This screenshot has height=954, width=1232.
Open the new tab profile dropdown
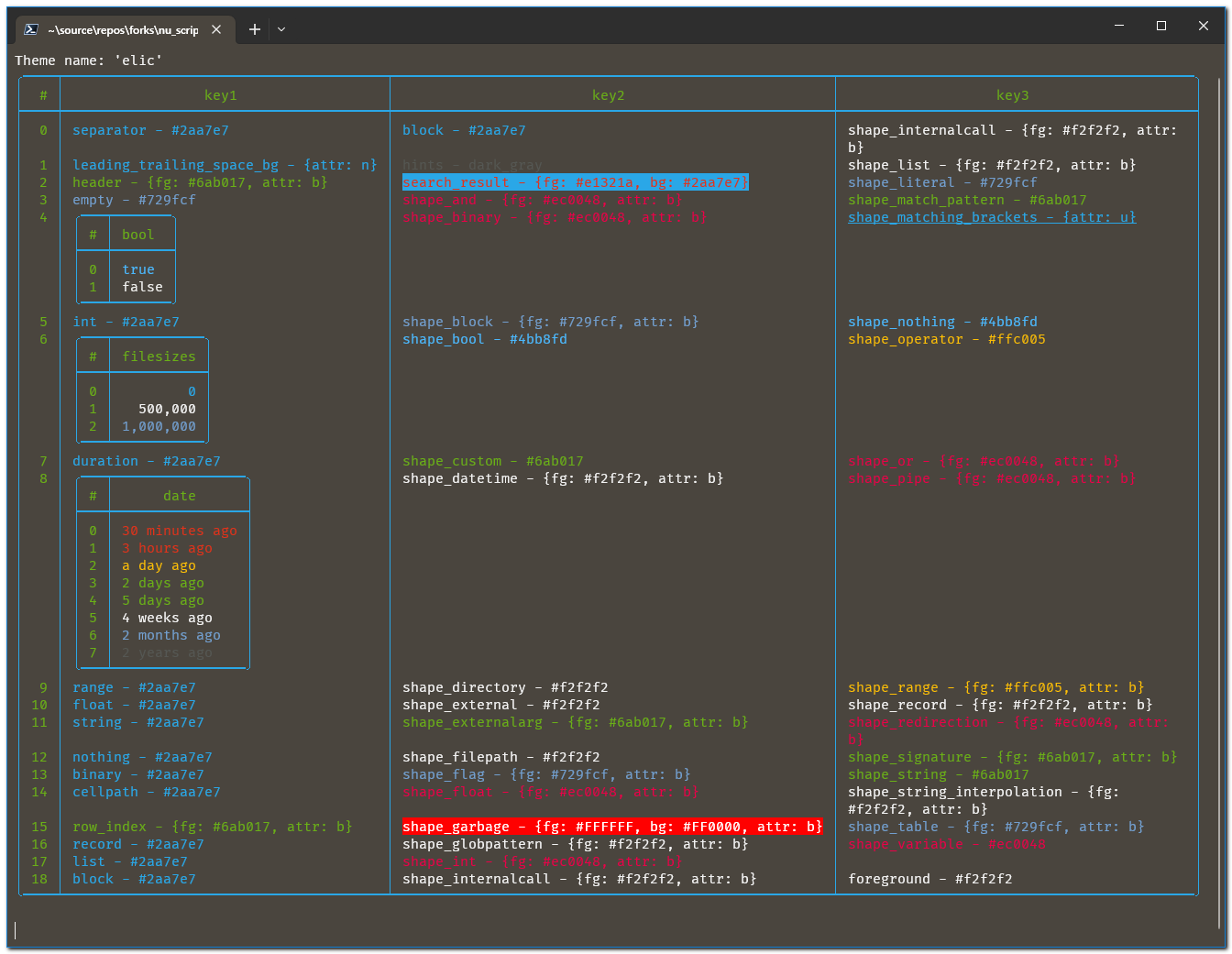[281, 29]
